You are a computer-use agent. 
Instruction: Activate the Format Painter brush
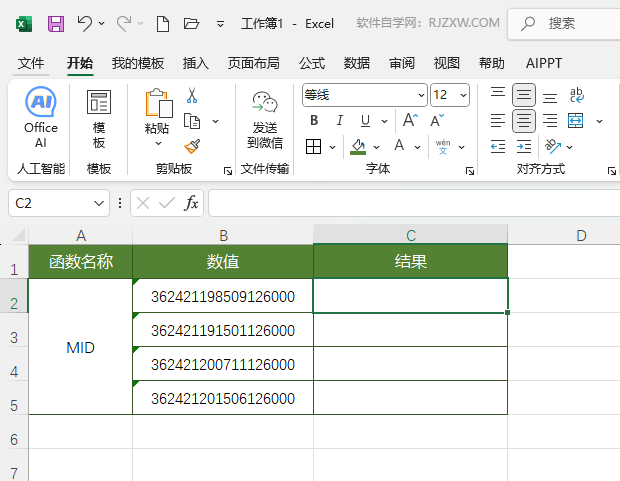coord(192,146)
